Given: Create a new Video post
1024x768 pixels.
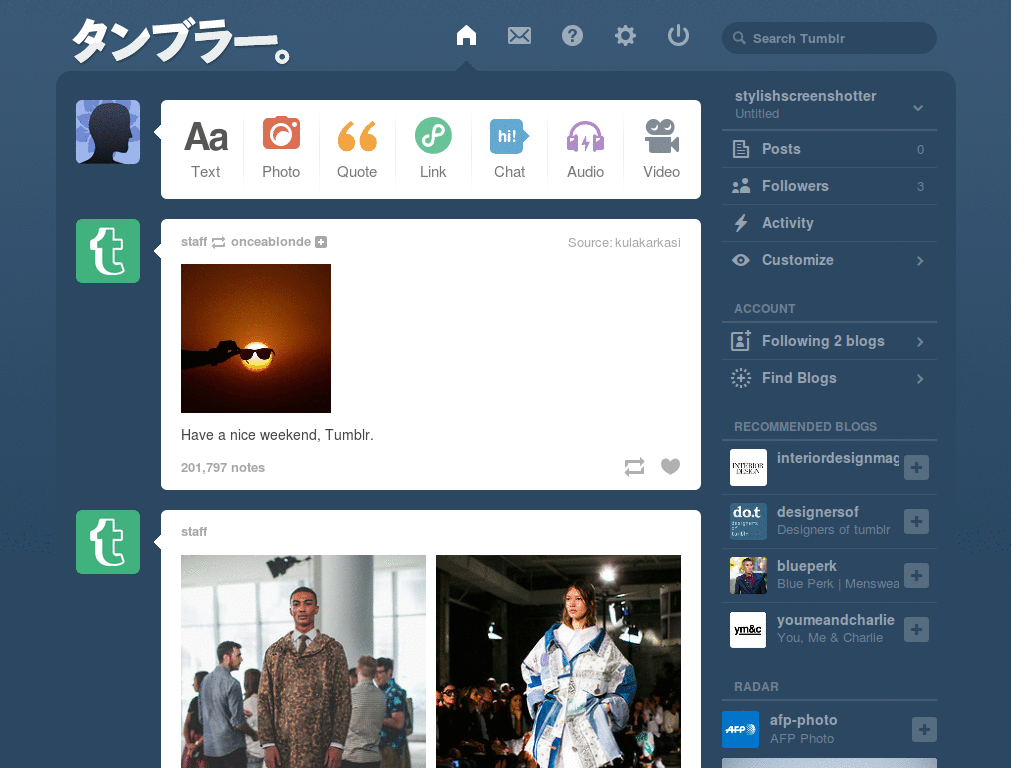Looking at the screenshot, I should tap(662, 149).
